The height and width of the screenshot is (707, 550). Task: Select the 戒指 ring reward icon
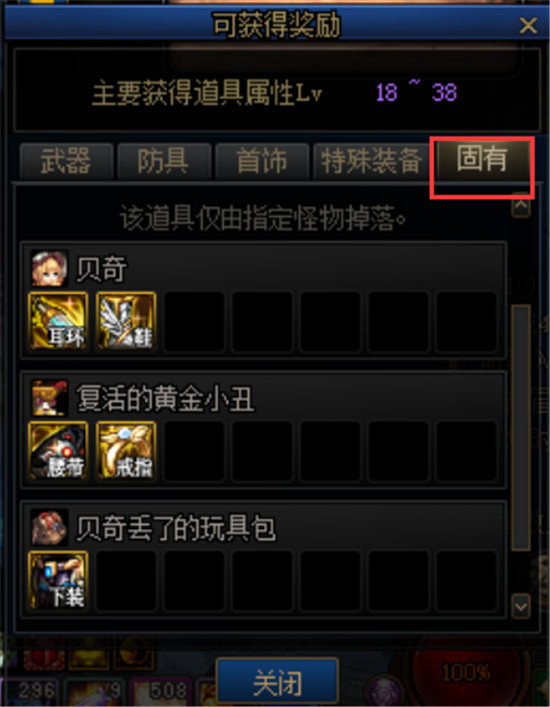tap(126, 450)
